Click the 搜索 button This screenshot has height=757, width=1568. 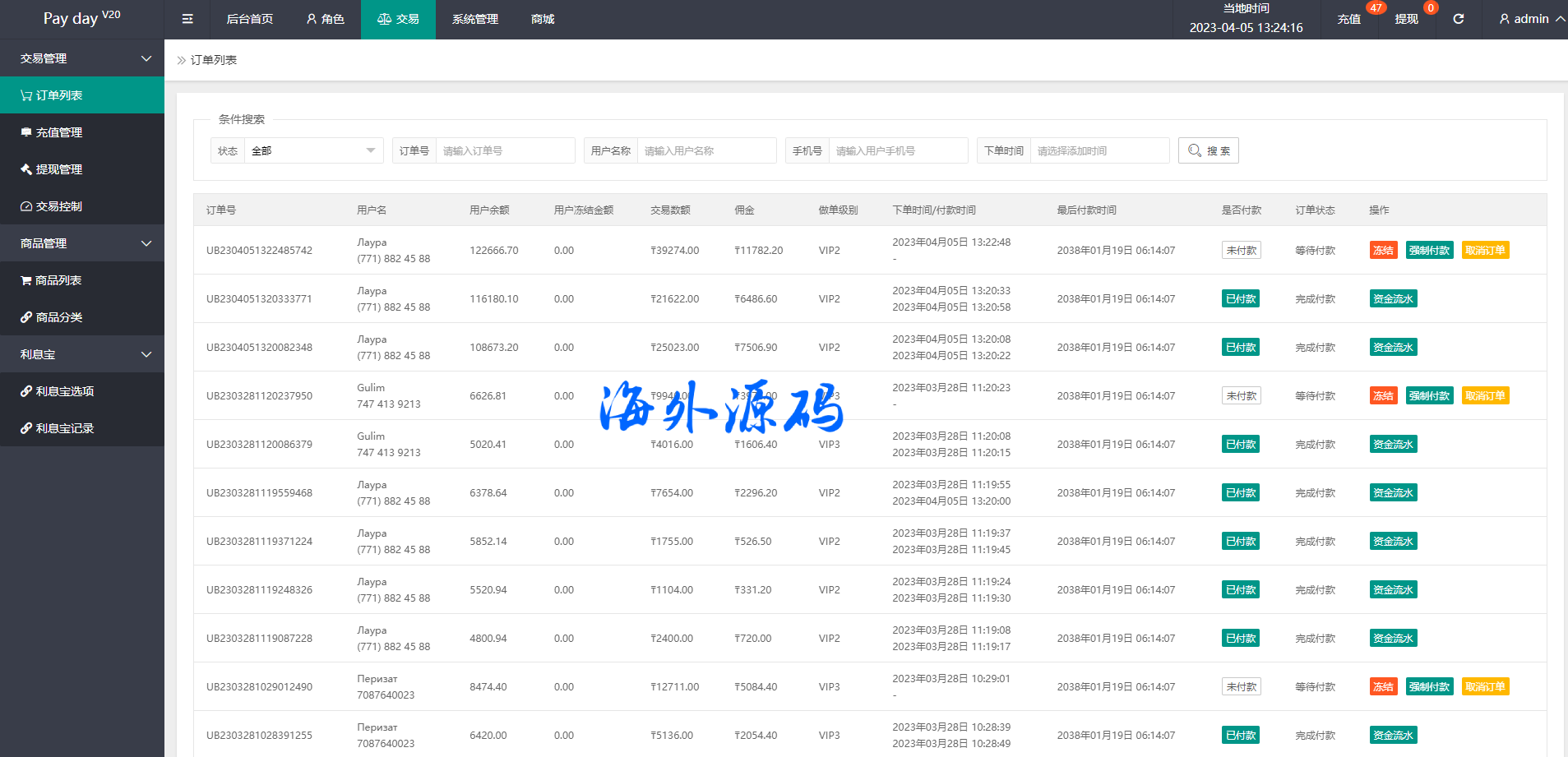click(1208, 150)
